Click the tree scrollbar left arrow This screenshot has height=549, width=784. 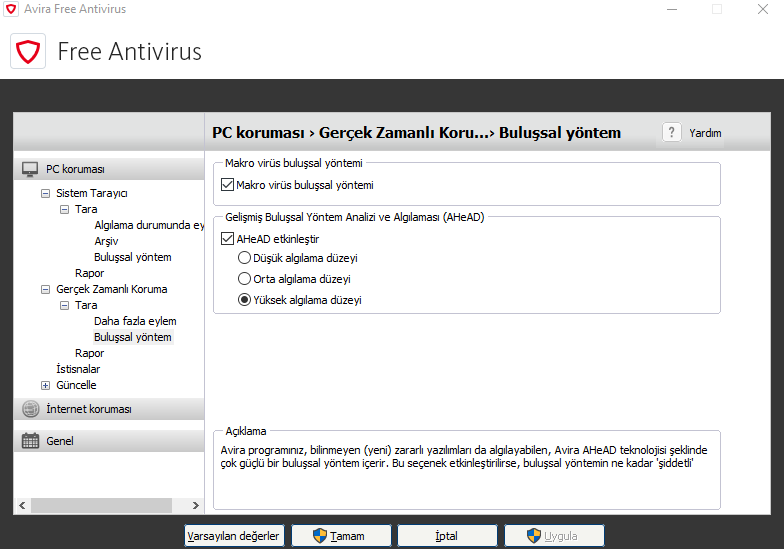coord(22,506)
